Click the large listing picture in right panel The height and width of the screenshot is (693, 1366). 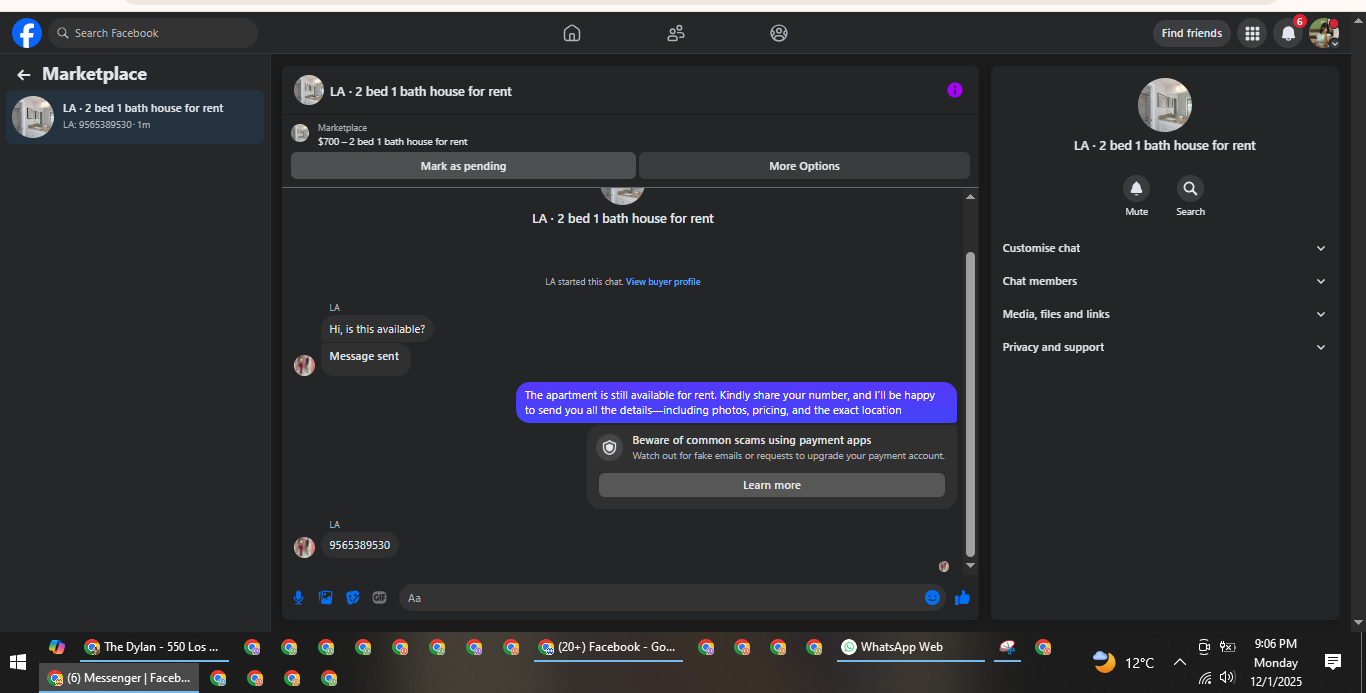tap(1164, 105)
